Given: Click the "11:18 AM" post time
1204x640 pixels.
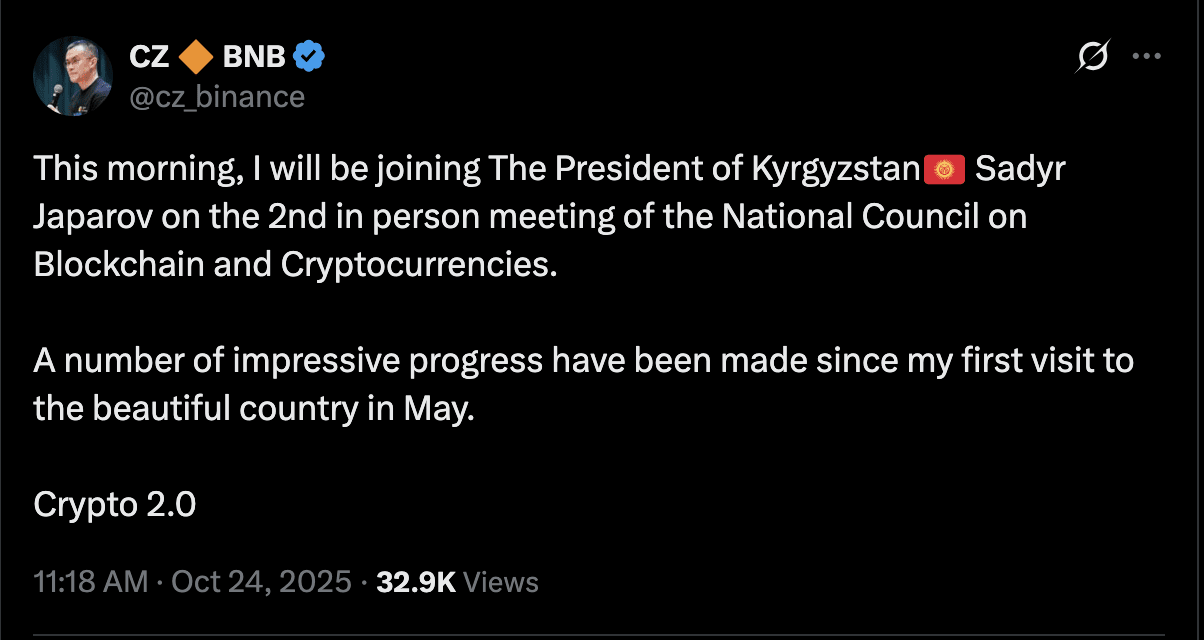Looking at the screenshot, I should [90, 581].
